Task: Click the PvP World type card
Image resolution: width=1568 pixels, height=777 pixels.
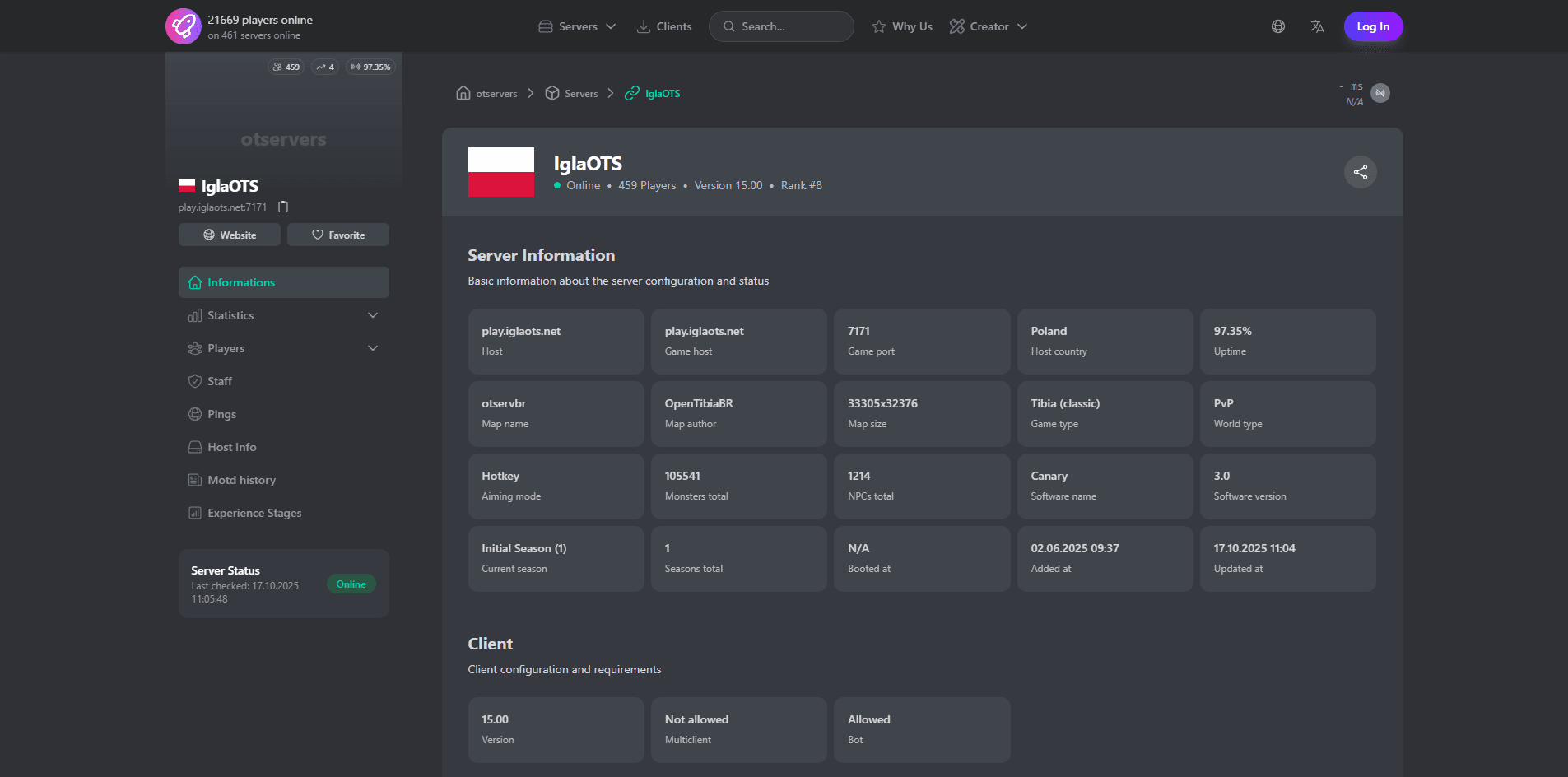Action: pos(1288,414)
